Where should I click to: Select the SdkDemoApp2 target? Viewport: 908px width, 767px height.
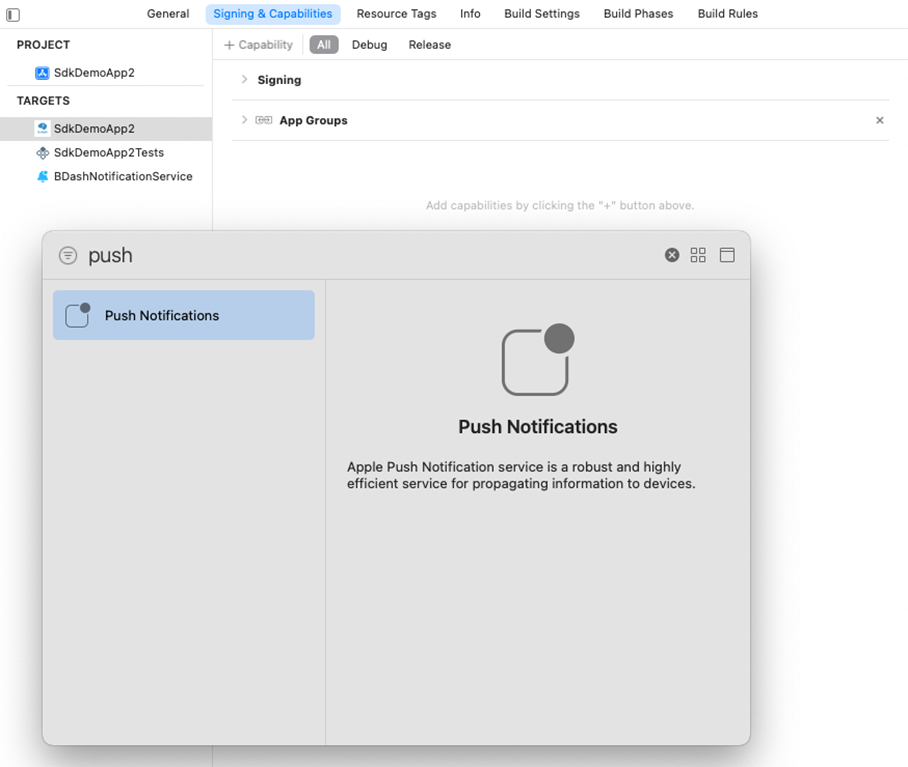[x=106, y=129]
